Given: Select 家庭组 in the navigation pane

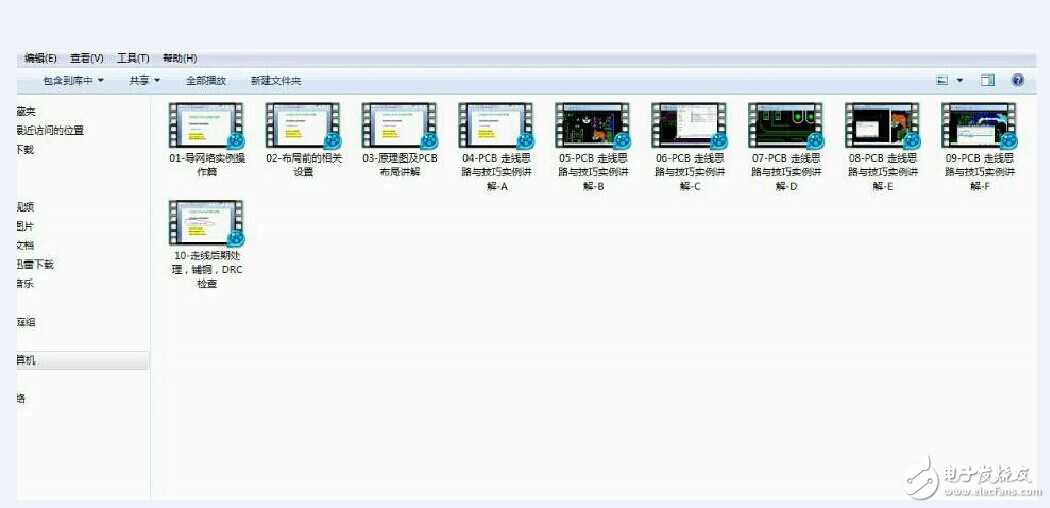Looking at the screenshot, I should [27, 322].
